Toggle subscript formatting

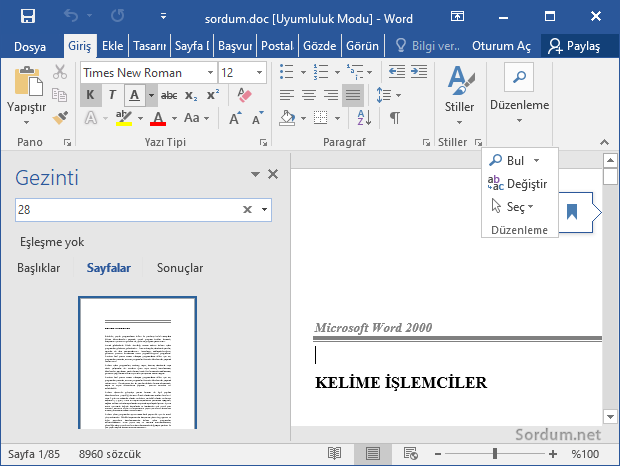(x=191, y=95)
